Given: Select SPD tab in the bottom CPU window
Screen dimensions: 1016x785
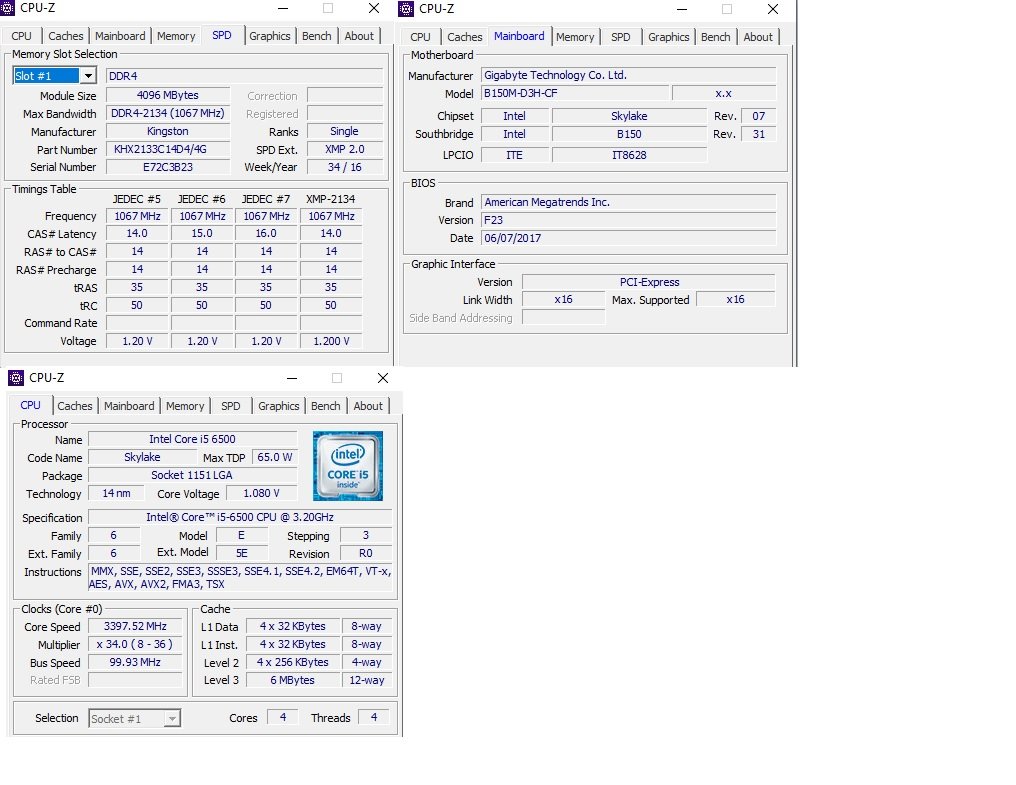Looking at the screenshot, I should pyautogui.click(x=231, y=406).
